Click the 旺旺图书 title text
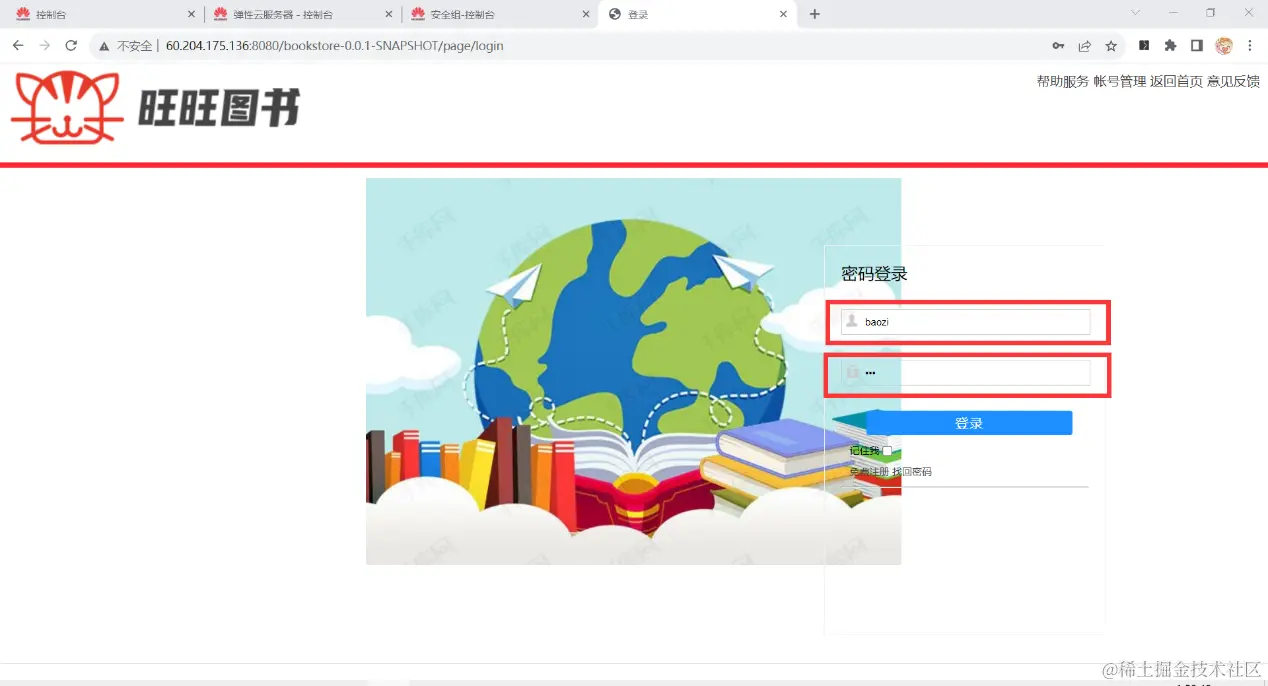The height and width of the screenshot is (686, 1268). (x=218, y=107)
